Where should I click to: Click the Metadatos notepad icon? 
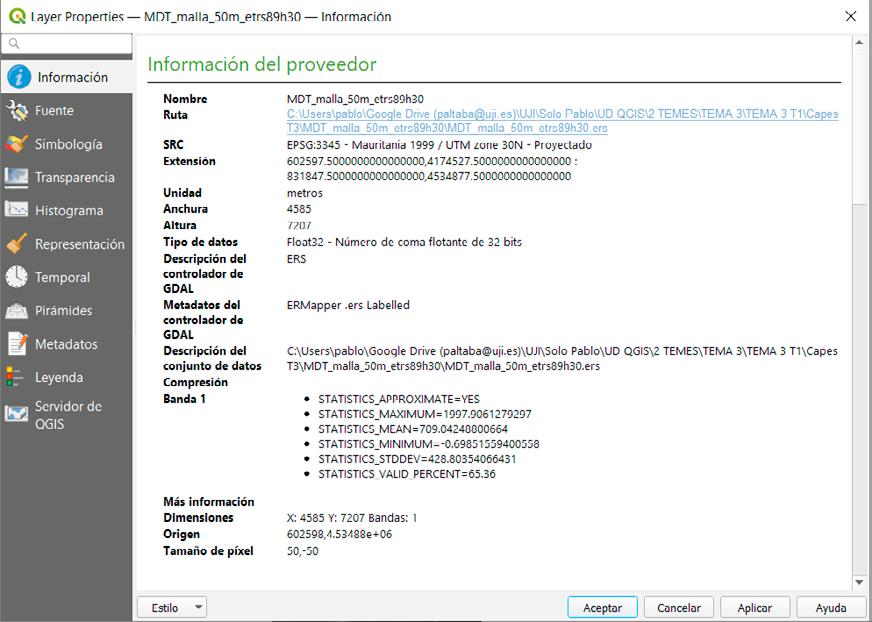click(17, 344)
